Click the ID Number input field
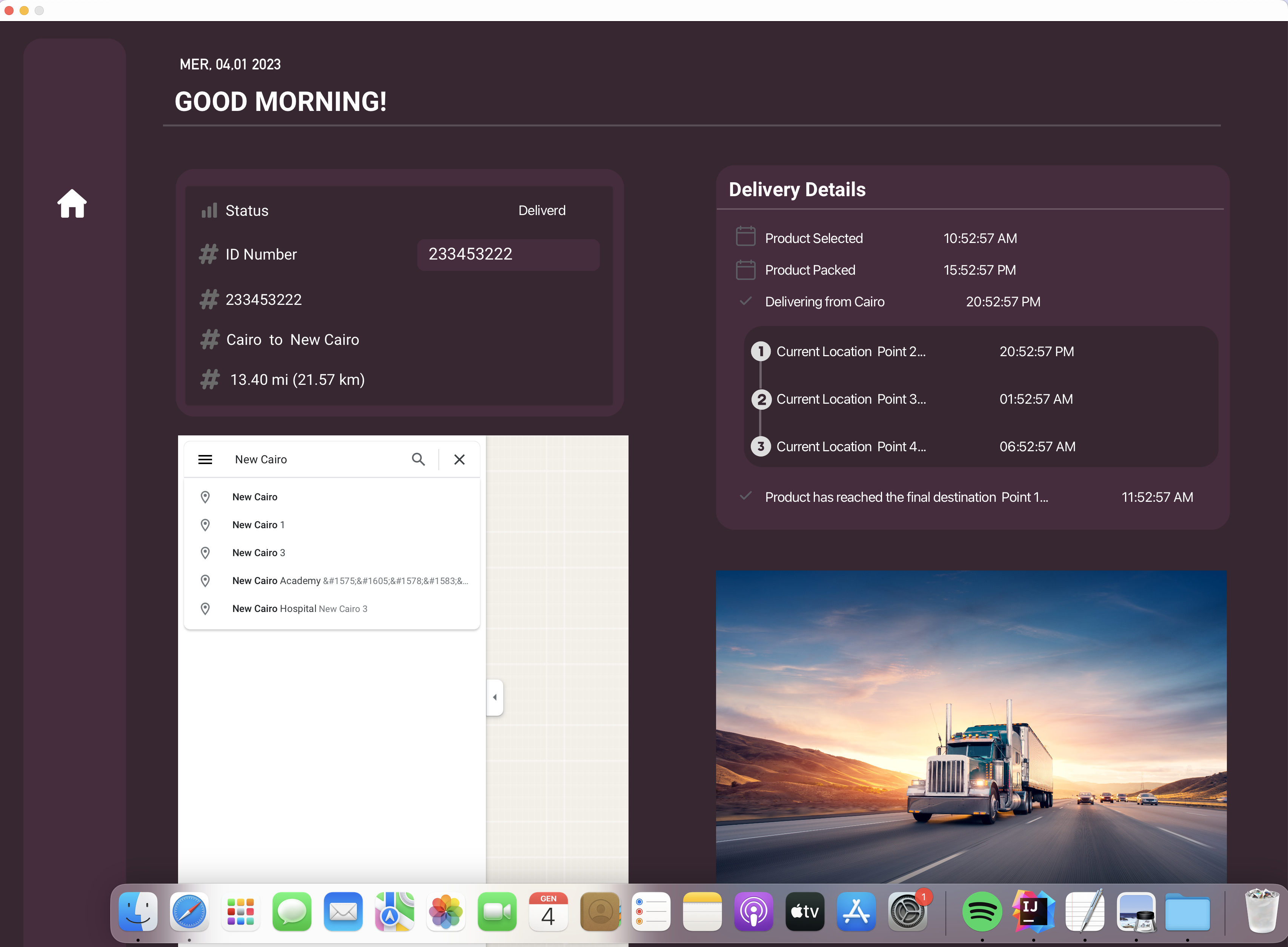Screen dimensions: 1288x947 pyautogui.click(x=509, y=255)
